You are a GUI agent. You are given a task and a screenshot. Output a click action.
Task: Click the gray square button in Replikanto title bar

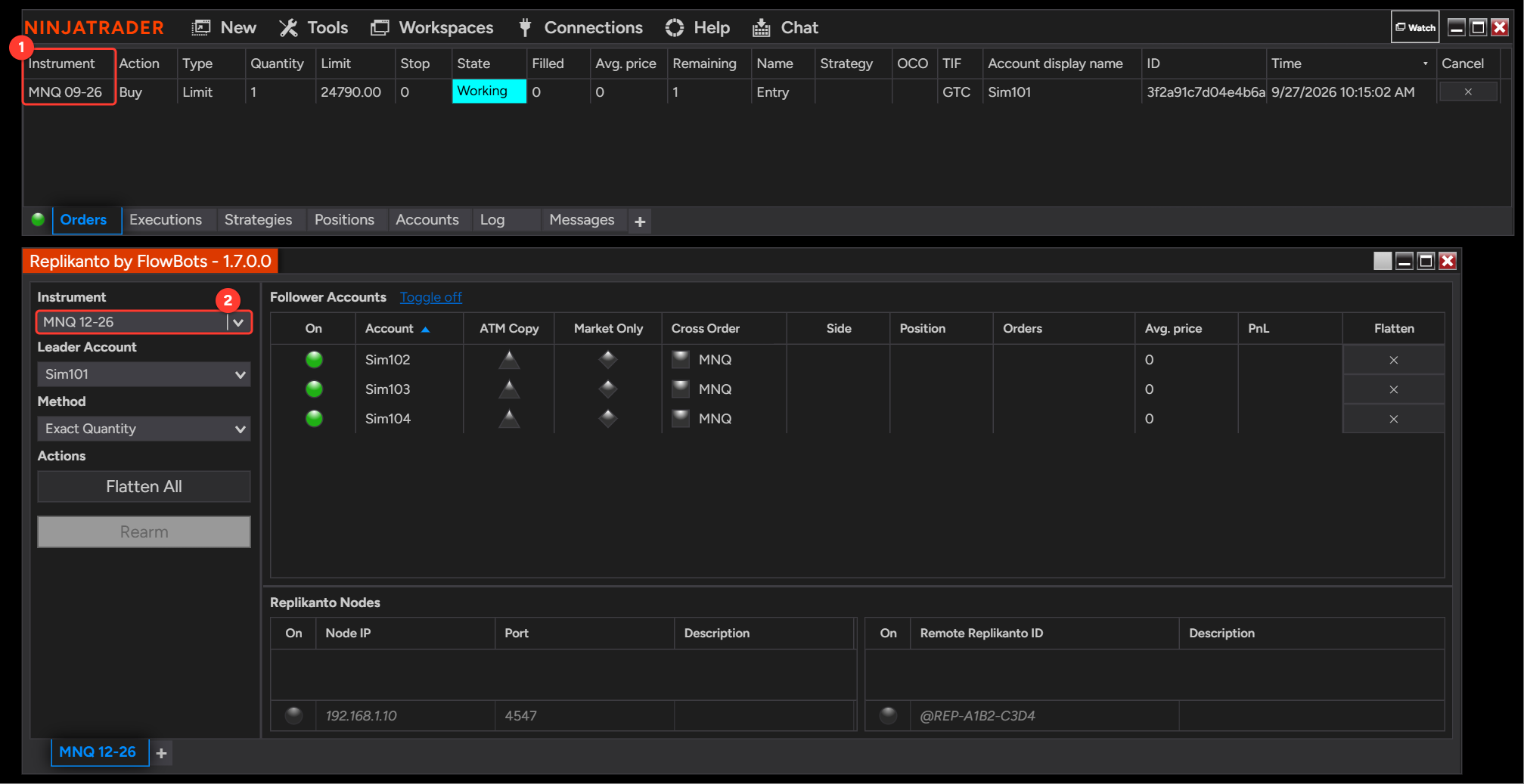click(x=1383, y=261)
